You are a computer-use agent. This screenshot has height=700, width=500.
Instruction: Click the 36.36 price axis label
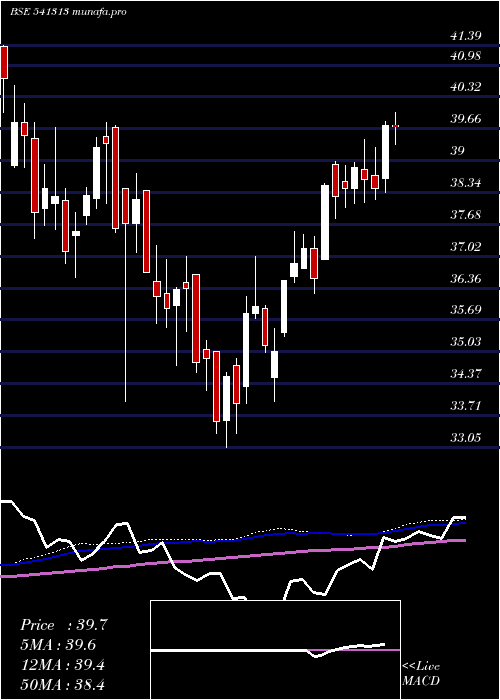pos(466,279)
